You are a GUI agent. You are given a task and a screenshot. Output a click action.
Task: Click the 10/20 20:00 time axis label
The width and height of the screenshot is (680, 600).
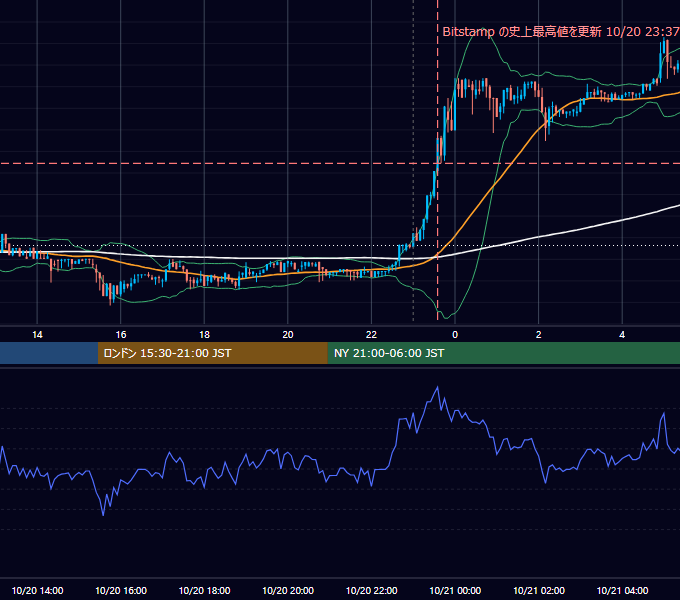[288, 590]
